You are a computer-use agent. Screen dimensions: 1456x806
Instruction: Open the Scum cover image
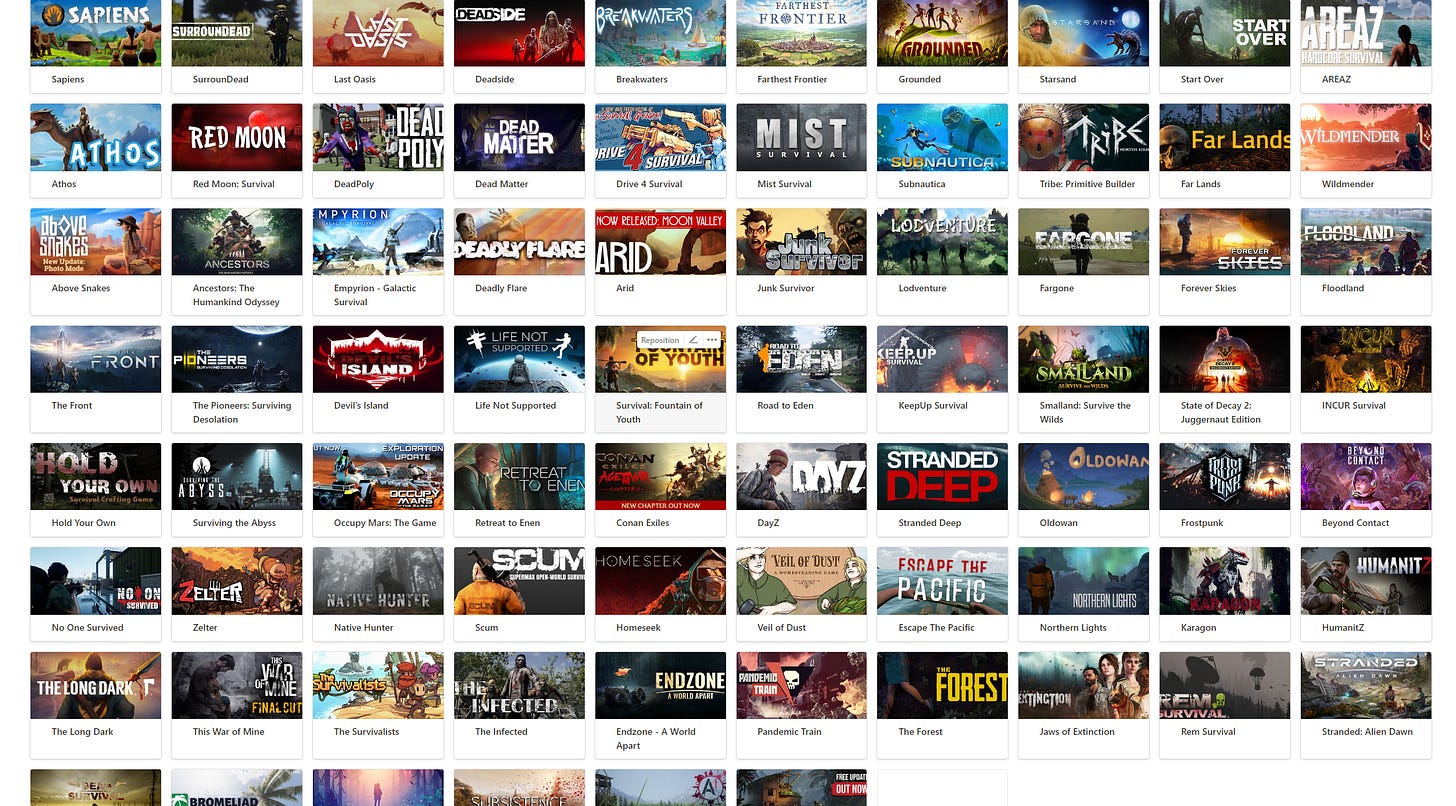[x=519, y=581]
